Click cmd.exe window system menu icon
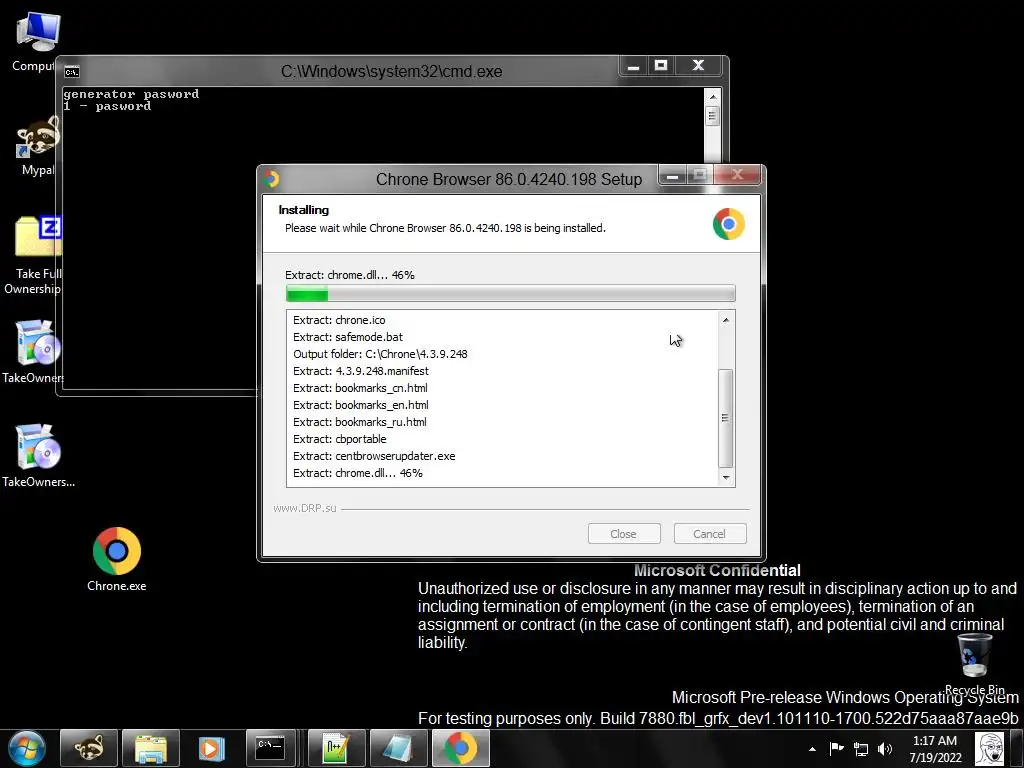The height and width of the screenshot is (768, 1024). (x=72, y=71)
